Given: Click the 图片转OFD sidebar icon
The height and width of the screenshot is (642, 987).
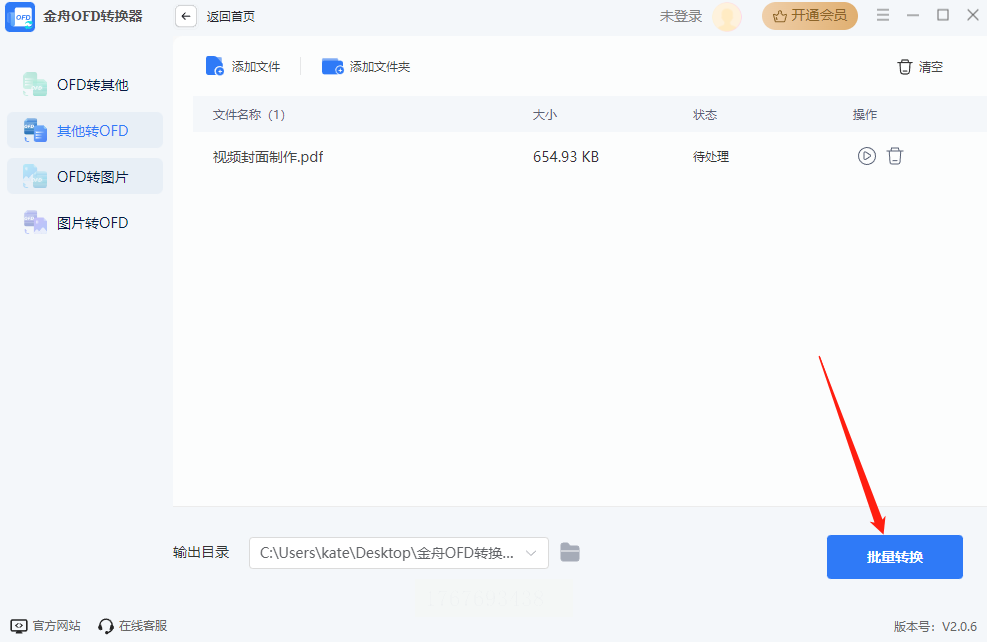Looking at the screenshot, I should (x=35, y=222).
